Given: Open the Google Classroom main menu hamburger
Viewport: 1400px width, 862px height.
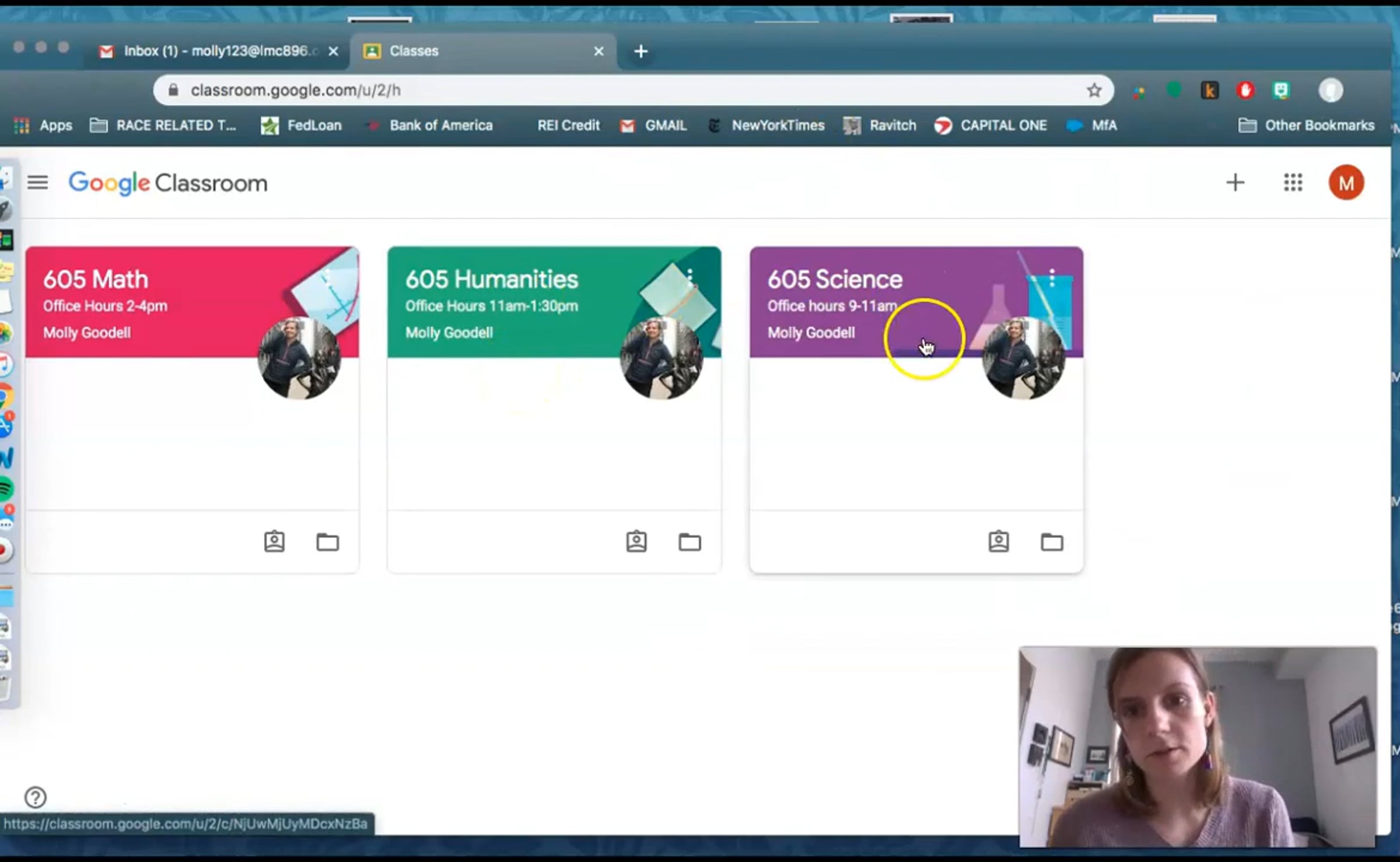Looking at the screenshot, I should 38,183.
